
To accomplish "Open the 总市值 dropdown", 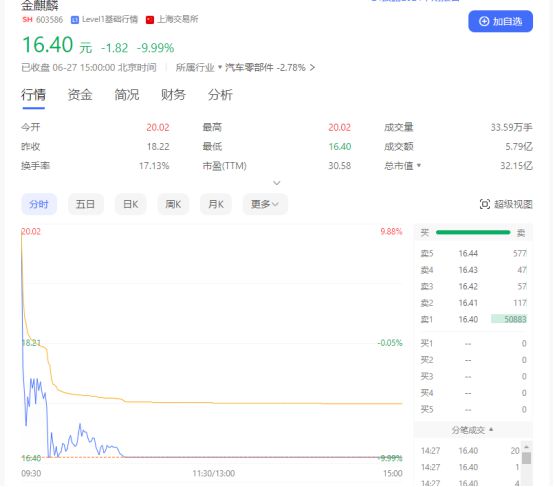I will click(419, 165).
